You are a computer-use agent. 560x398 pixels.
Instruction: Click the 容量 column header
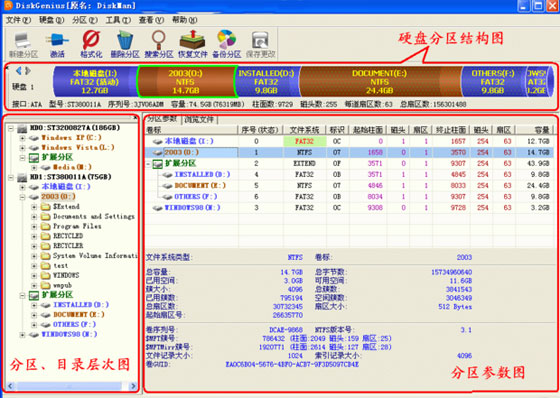point(535,130)
